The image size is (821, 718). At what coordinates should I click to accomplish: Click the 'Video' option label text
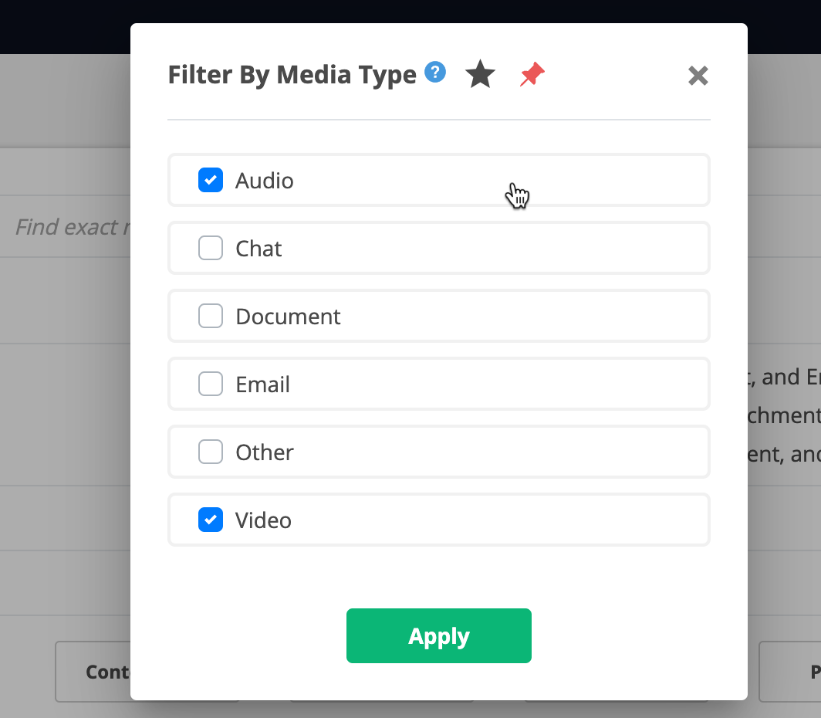click(264, 521)
